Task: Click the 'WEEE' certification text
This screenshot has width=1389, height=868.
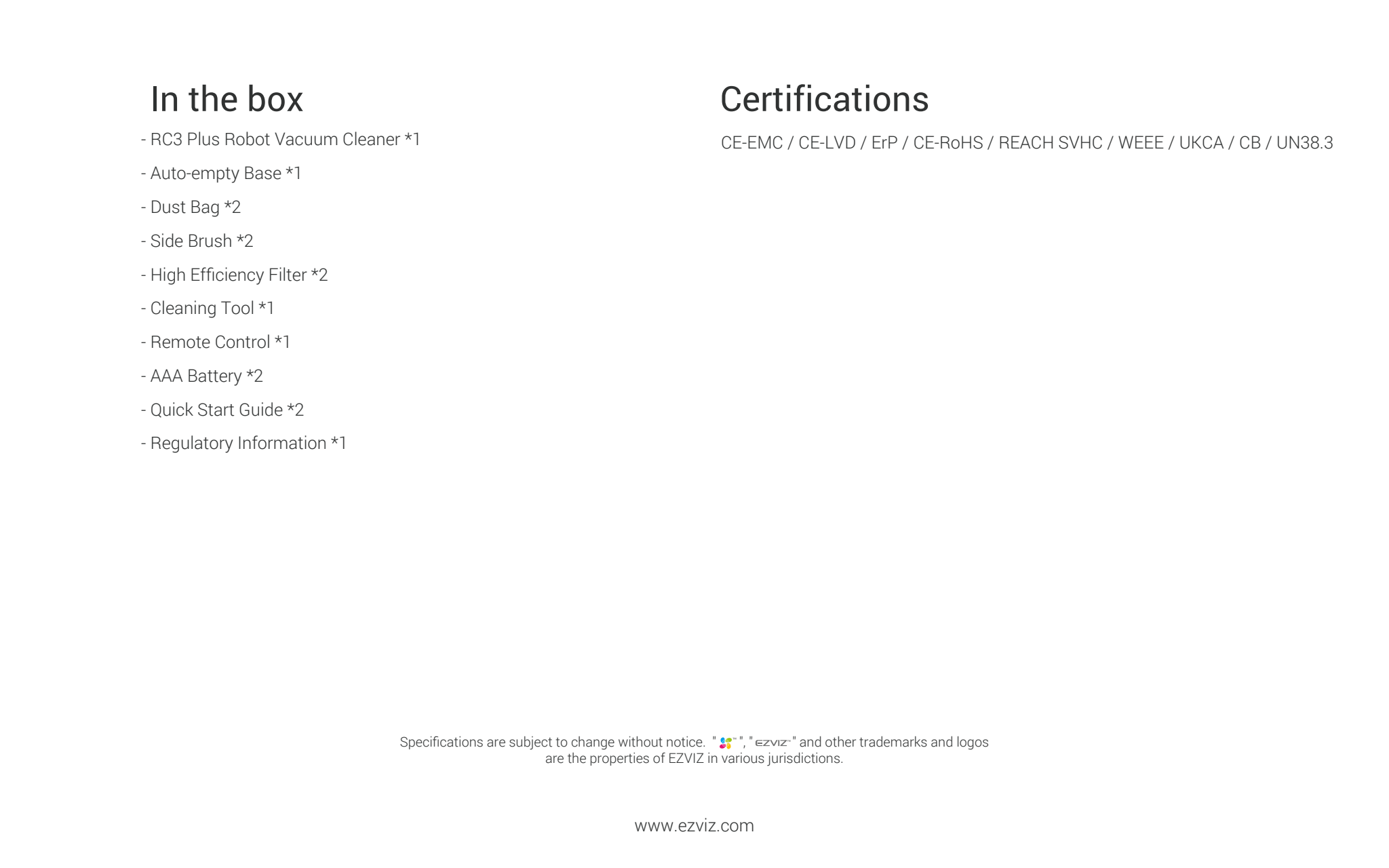Action: pos(1141,143)
